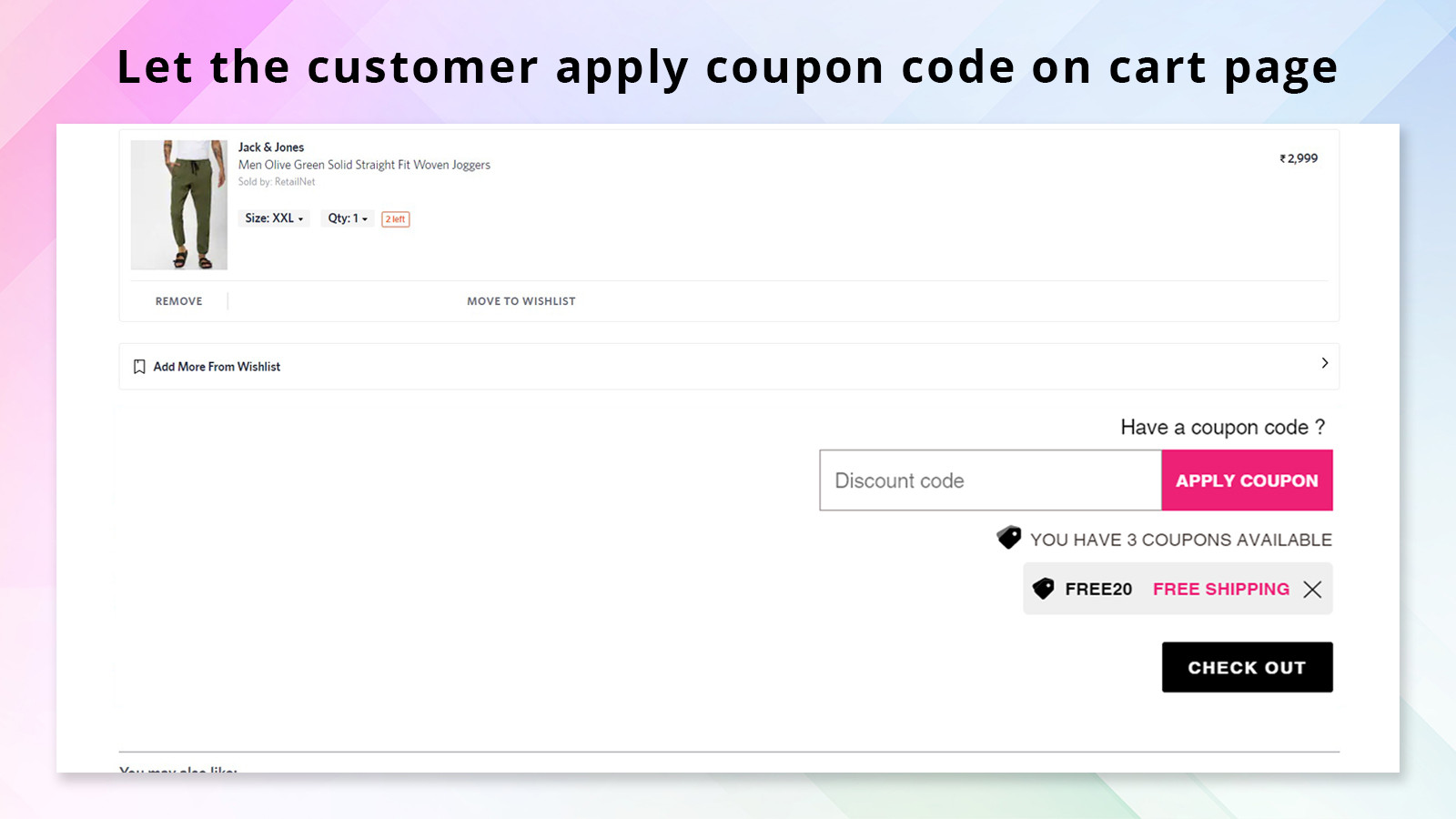The image size is (1456, 819).
Task: Click the FREE SHIPPING pink label
Action: (x=1221, y=589)
